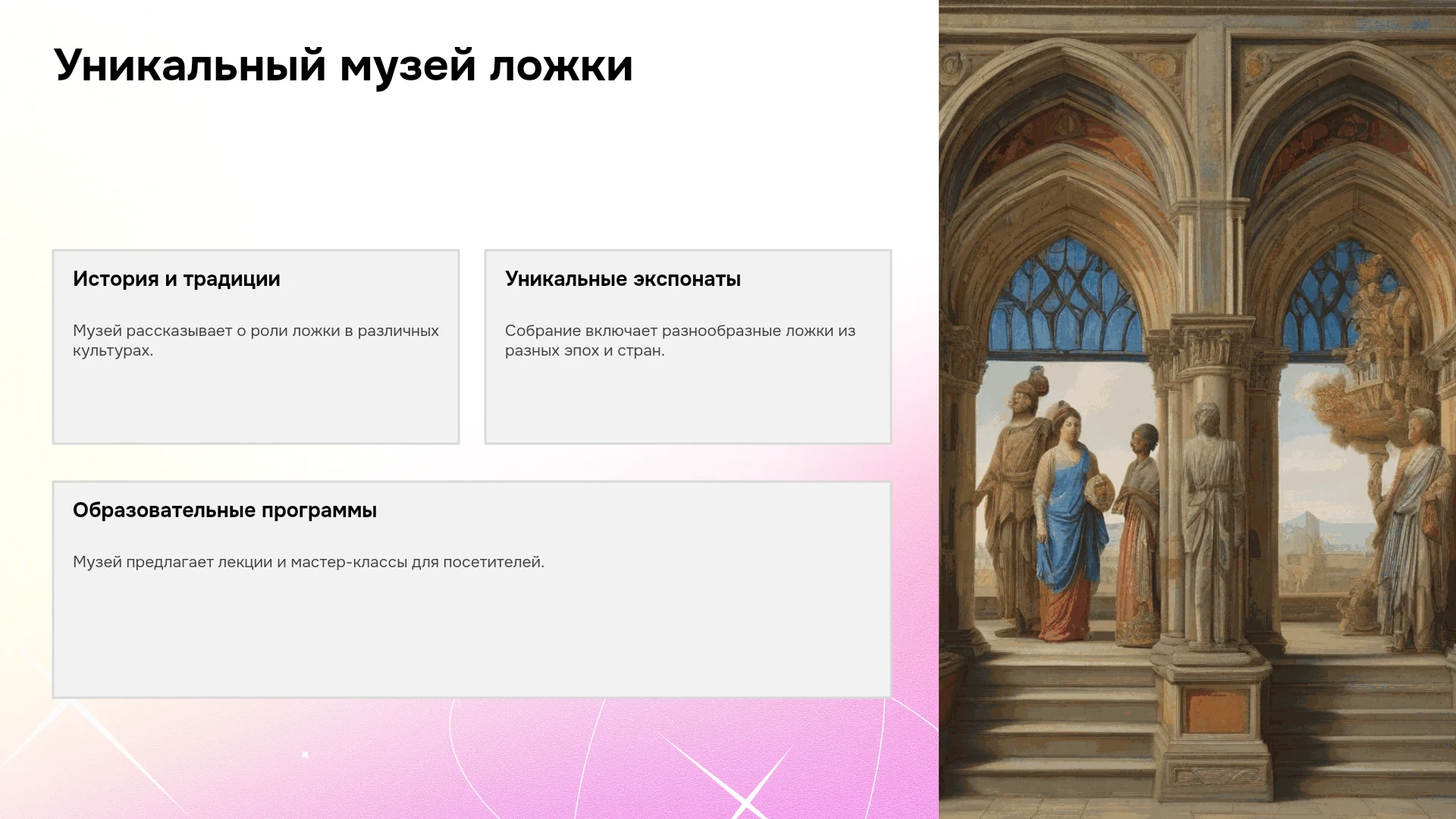
Task: Select the 'История и традиции' heading
Action: [177, 279]
